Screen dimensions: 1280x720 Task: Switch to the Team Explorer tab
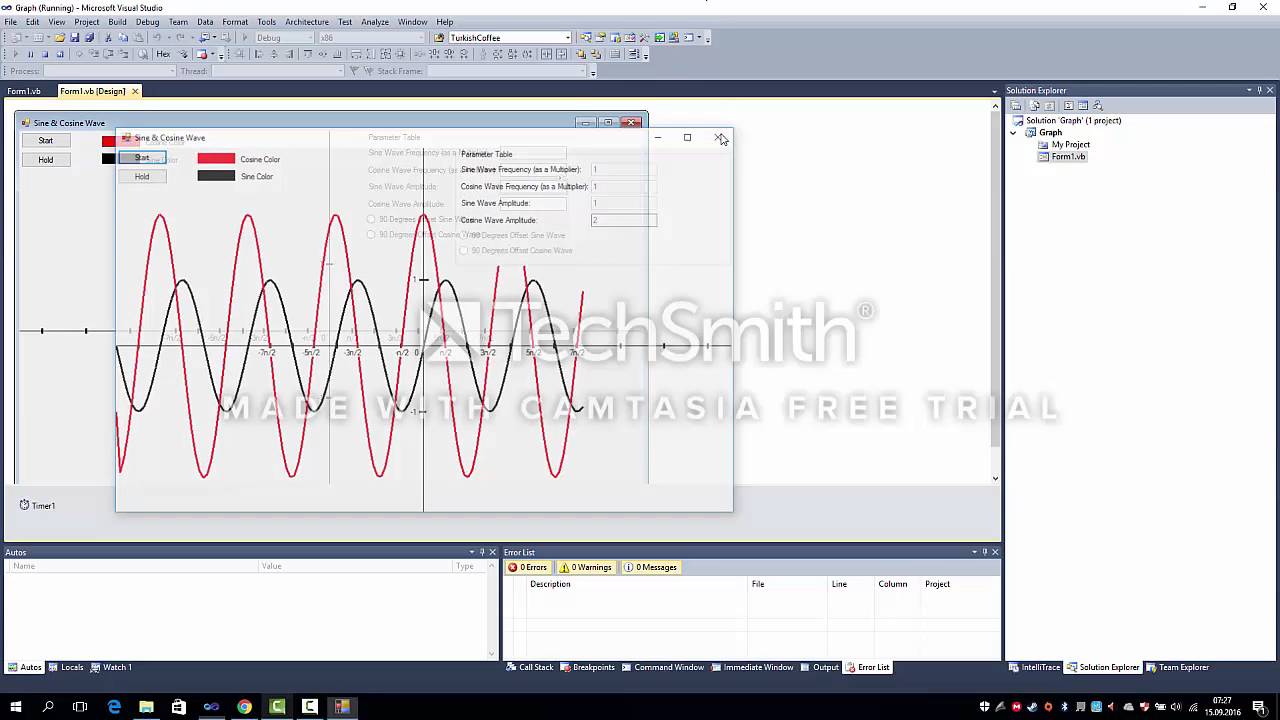tap(1178, 667)
